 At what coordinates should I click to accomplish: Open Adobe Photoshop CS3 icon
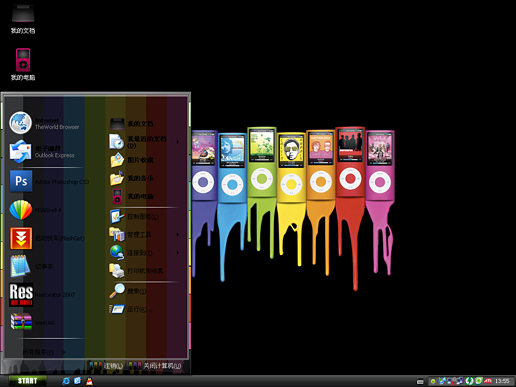[21, 181]
